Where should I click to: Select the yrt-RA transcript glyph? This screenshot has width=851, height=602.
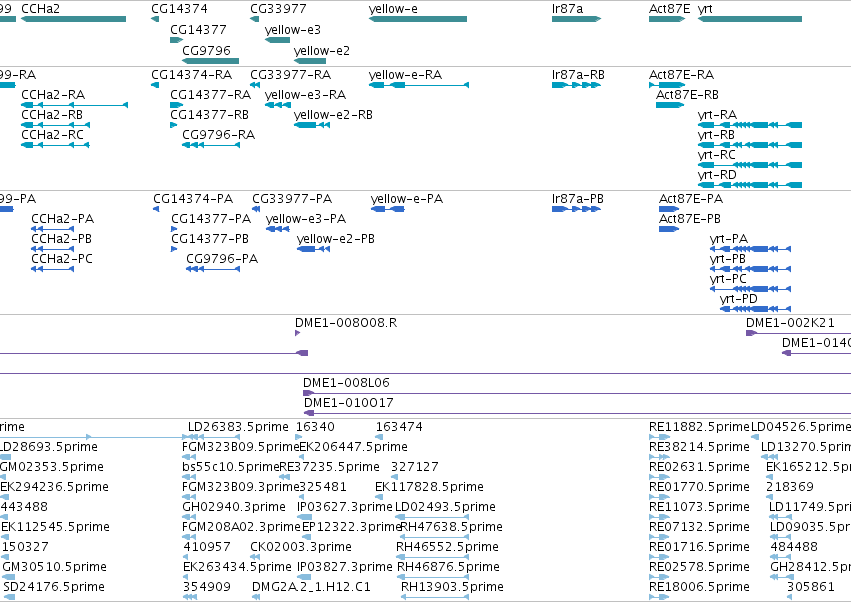click(x=750, y=125)
